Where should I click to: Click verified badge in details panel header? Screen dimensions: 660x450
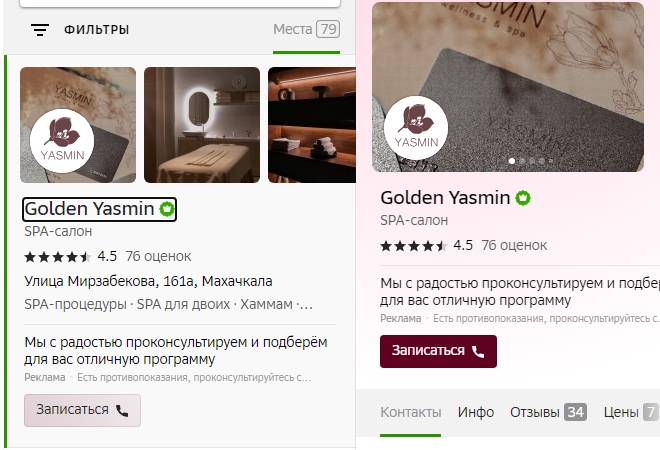point(523,198)
